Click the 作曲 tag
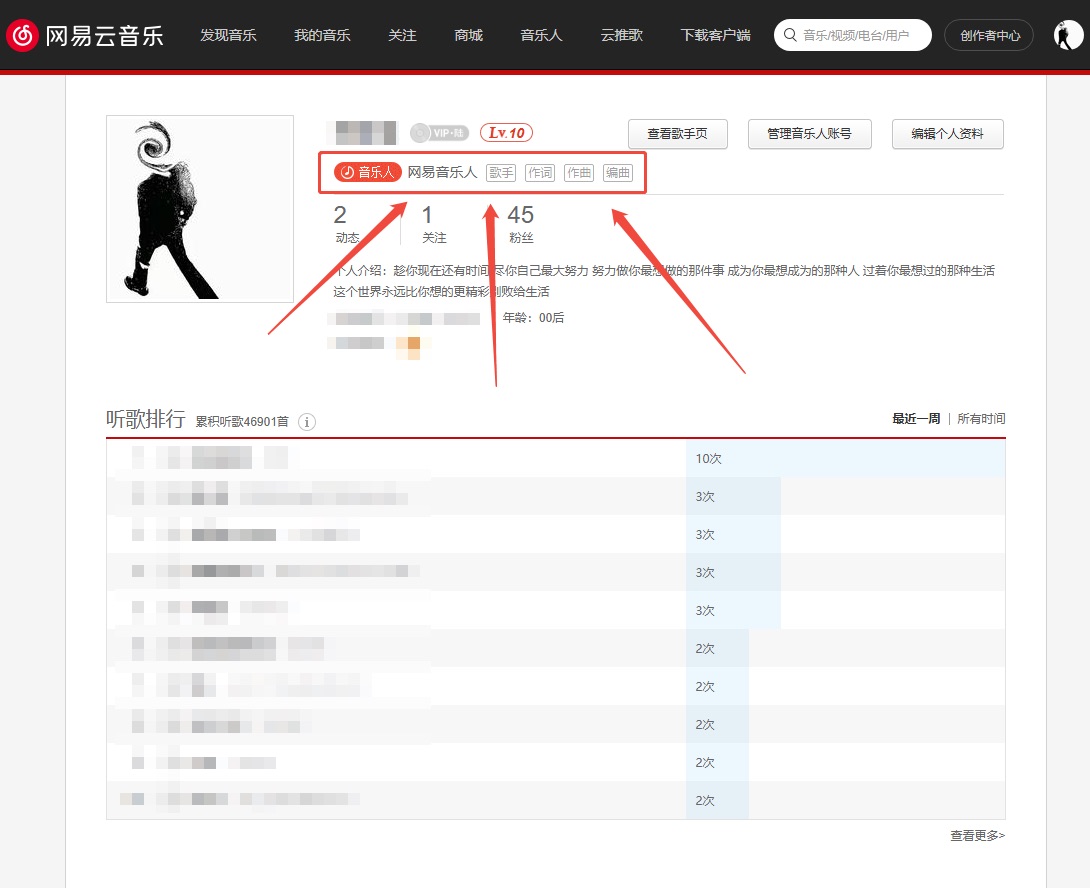Image resolution: width=1090 pixels, height=888 pixels. pyautogui.click(x=578, y=172)
